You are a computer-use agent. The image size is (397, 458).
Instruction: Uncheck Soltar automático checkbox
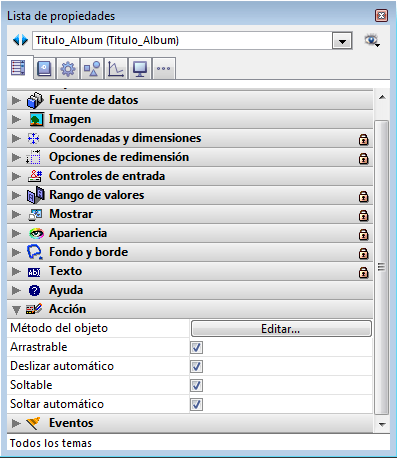pyautogui.click(x=196, y=405)
